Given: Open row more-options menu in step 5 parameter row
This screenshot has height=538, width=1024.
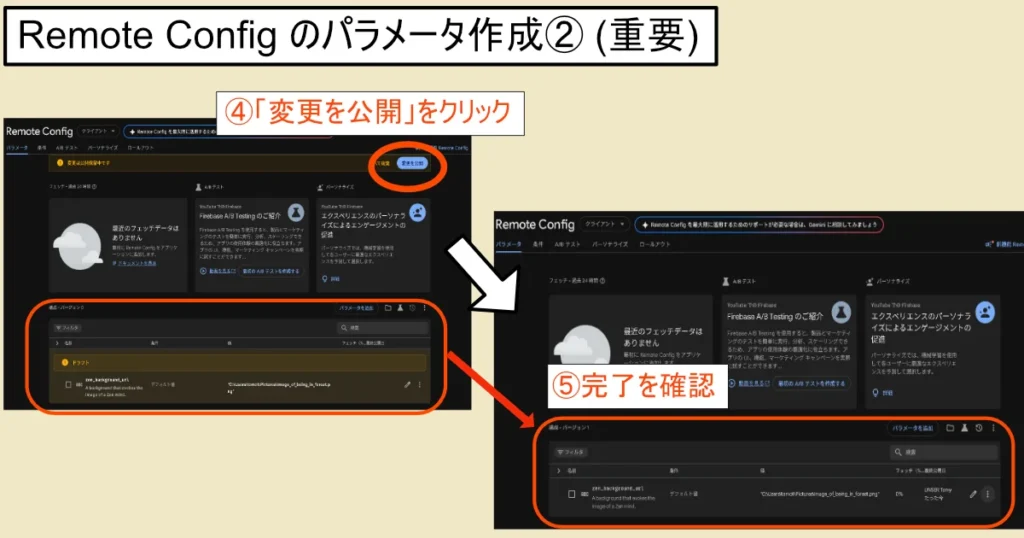Looking at the screenshot, I should 987,494.
